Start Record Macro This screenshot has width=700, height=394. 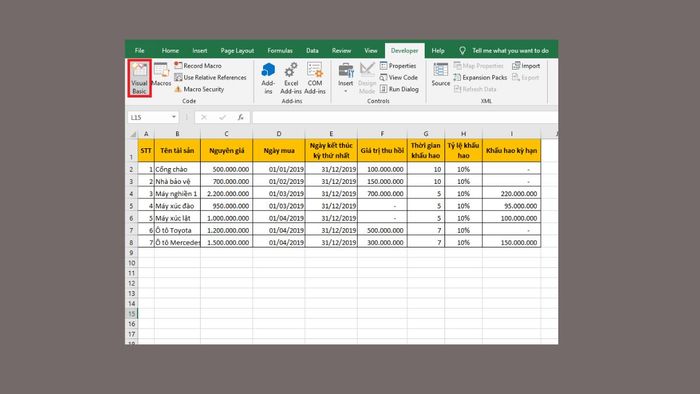coord(198,66)
